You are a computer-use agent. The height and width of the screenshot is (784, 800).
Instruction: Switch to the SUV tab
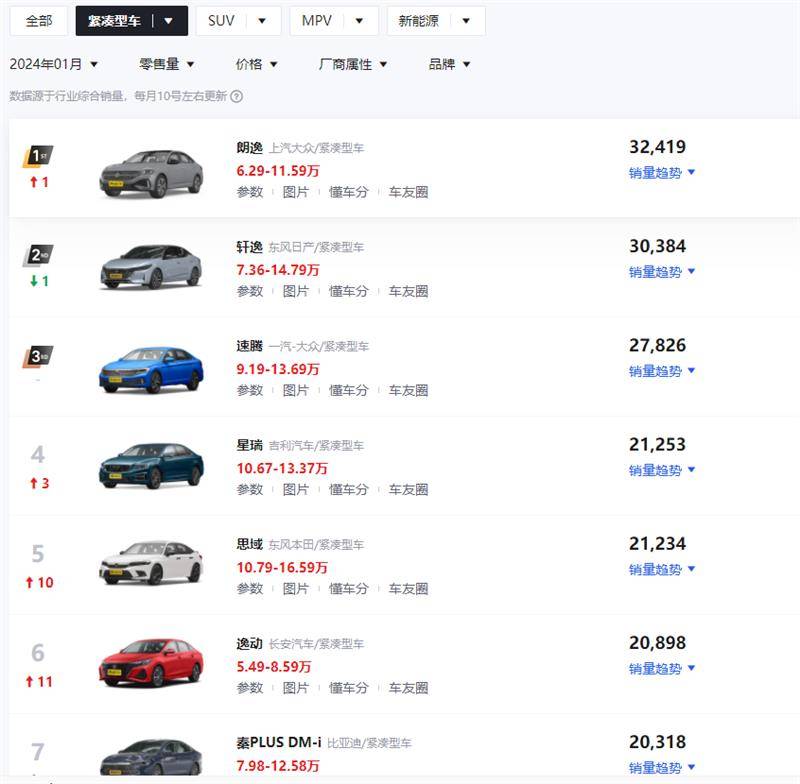pos(238,20)
